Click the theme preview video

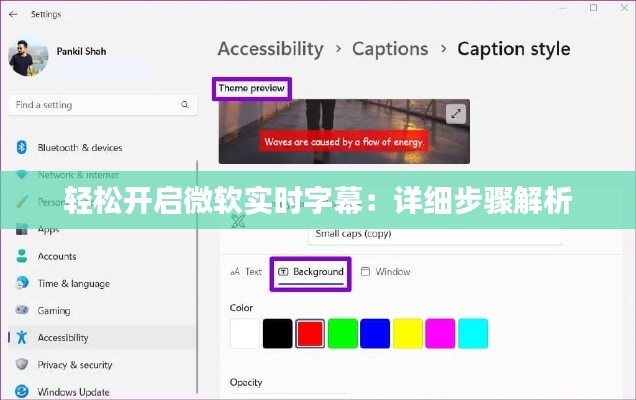(344, 131)
